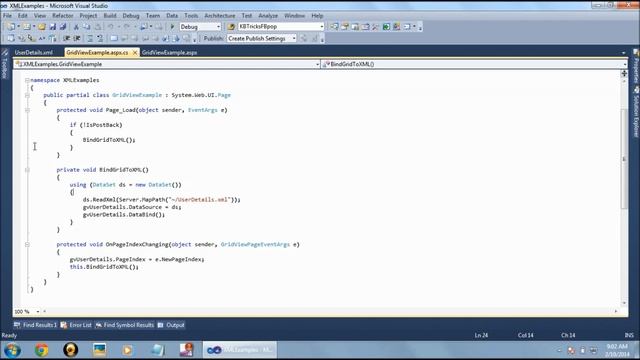Click the Decrease Indent icon
640x360 pixels.
pyautogui.click(x=67, y=38)
